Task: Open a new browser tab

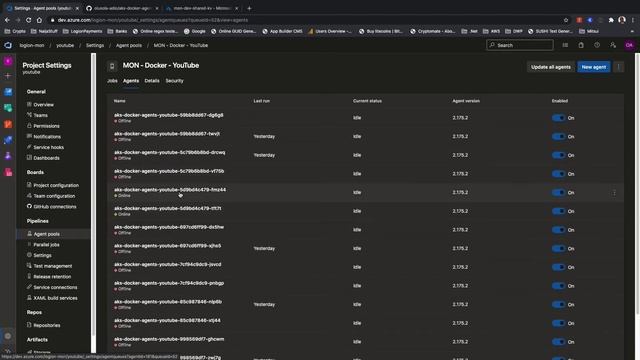Action: coord(249,8)
